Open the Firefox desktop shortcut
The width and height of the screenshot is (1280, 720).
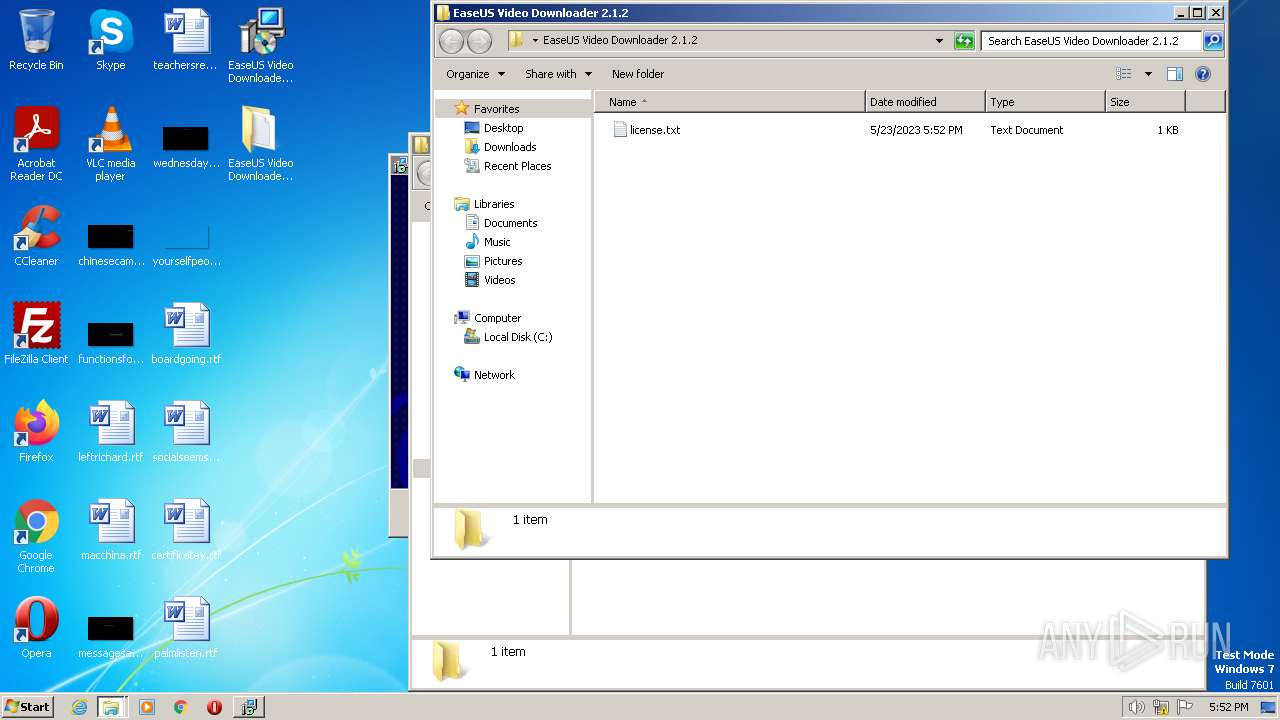(36, 432)
